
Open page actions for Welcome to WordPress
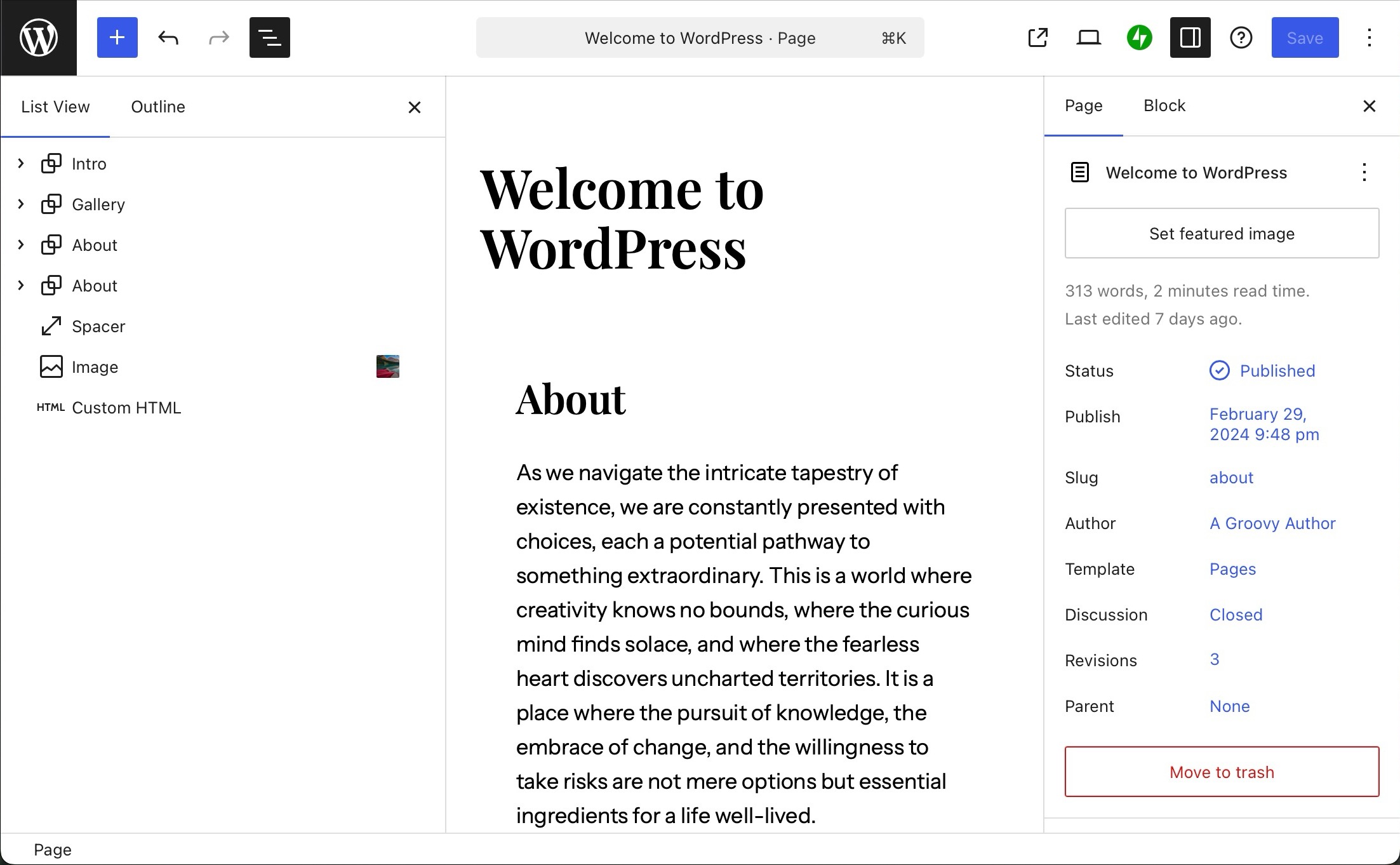click(x=1363, y=172)
